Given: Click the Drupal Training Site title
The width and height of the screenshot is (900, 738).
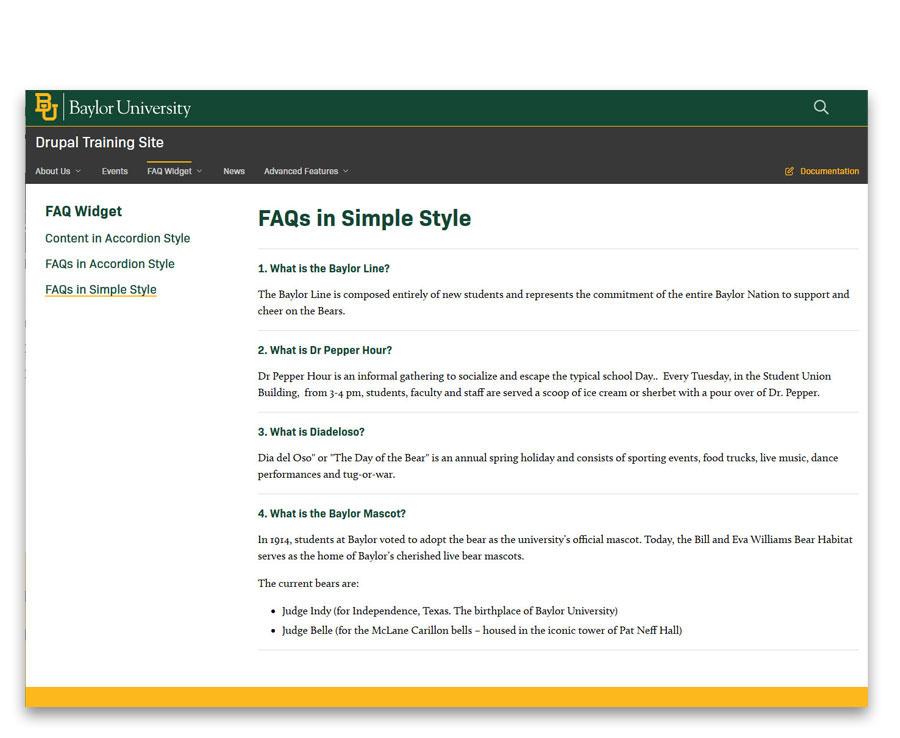Looking at the screenshot, I should (99, 142).
